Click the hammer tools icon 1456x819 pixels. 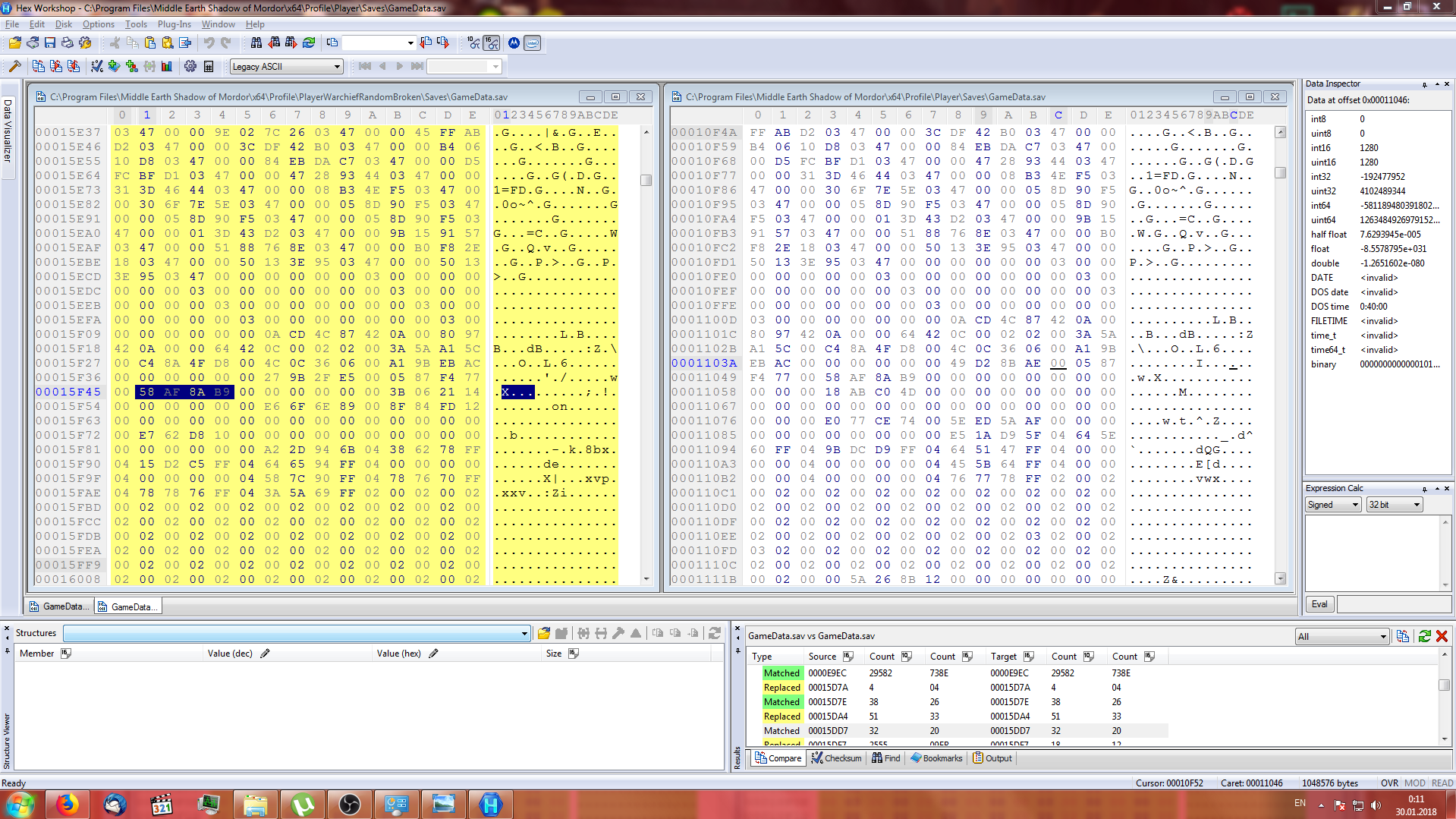(x=14, y=66)
